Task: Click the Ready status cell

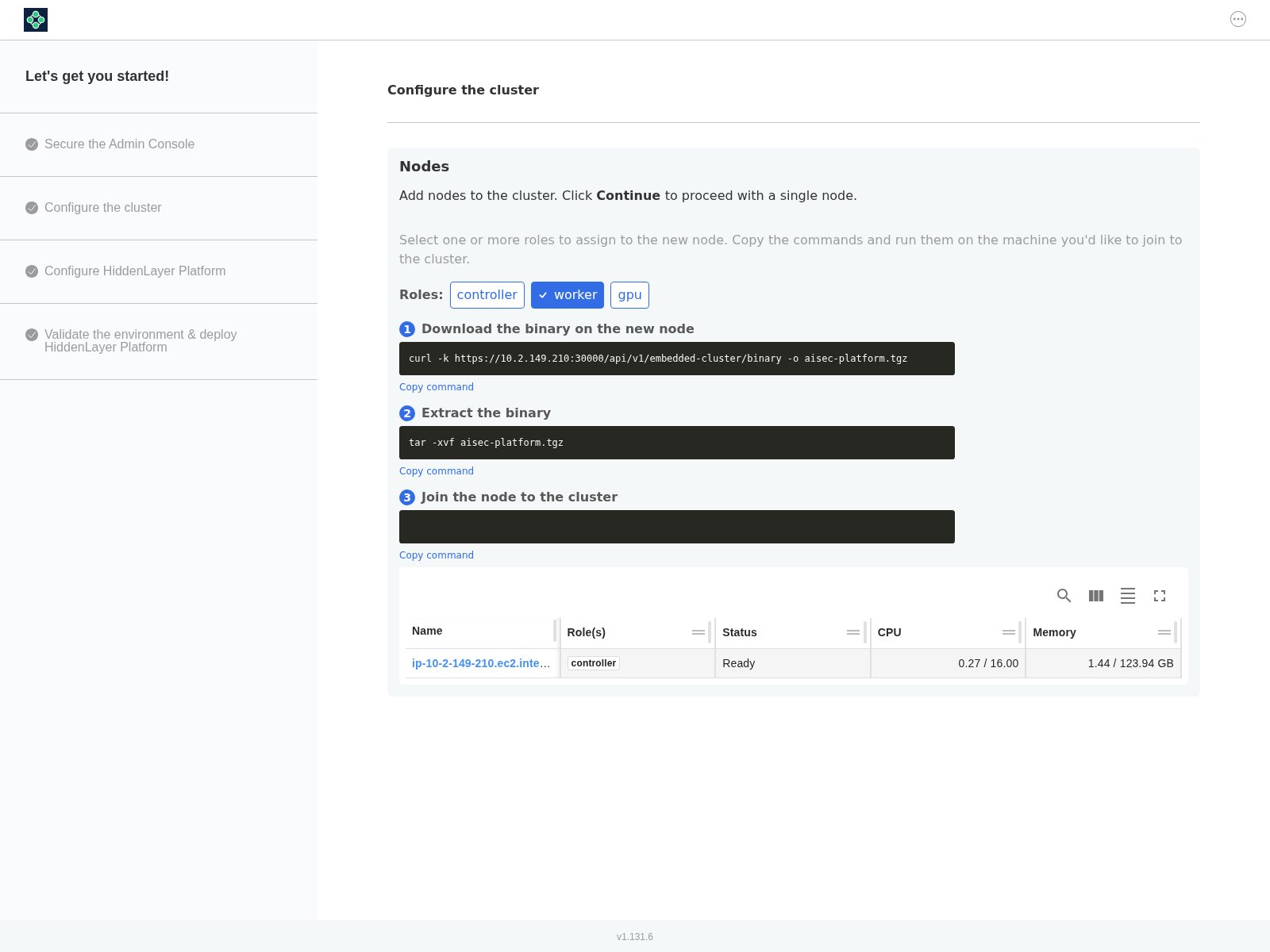Action: [x=793, y=663]
